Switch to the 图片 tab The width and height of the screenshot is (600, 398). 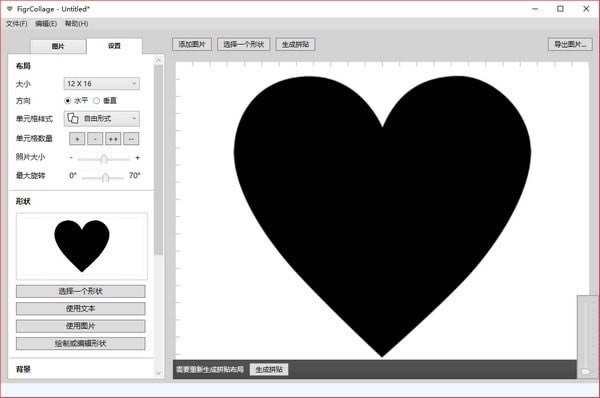[x=58, y=46]
